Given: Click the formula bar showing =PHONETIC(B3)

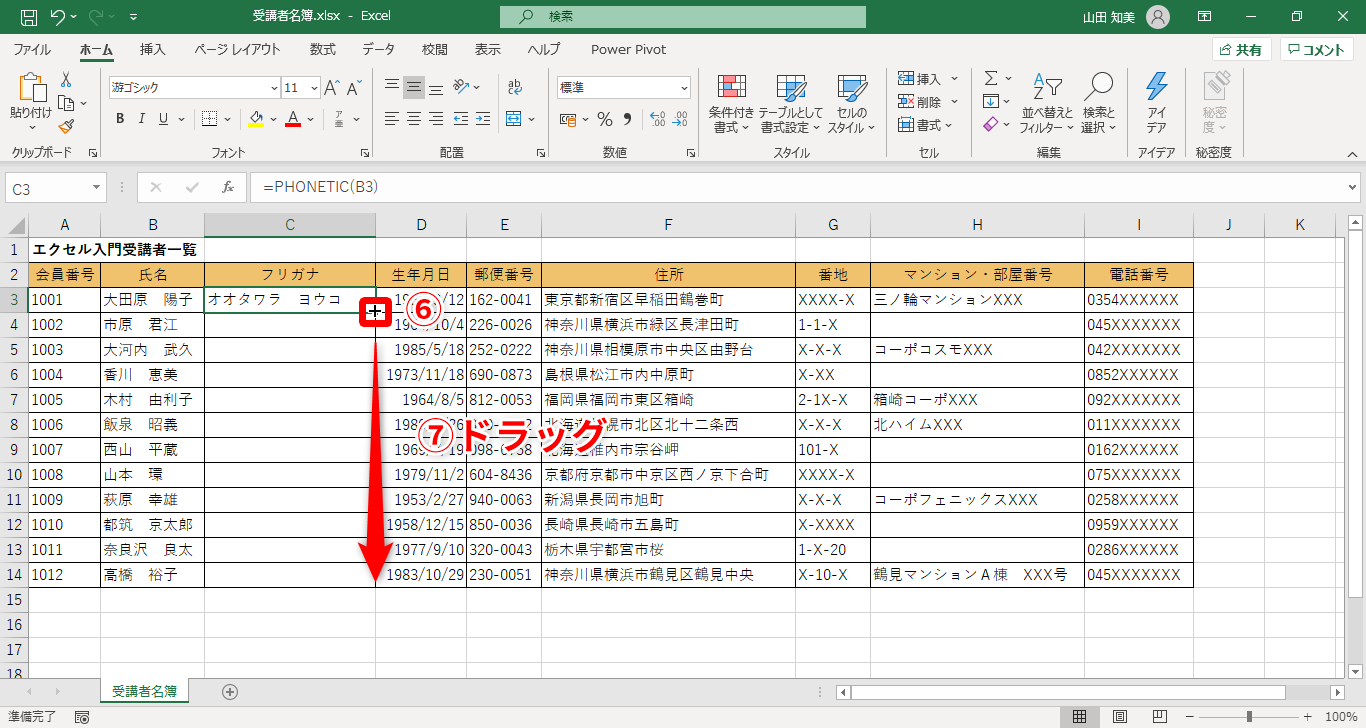Looking at the screenshot, I should click(x=805, y=187).
